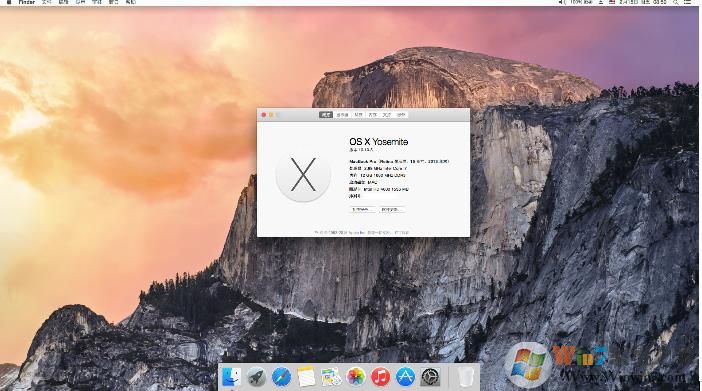Open the App Store icon in Dock
The image size is (702, 391).
point(405,377)
